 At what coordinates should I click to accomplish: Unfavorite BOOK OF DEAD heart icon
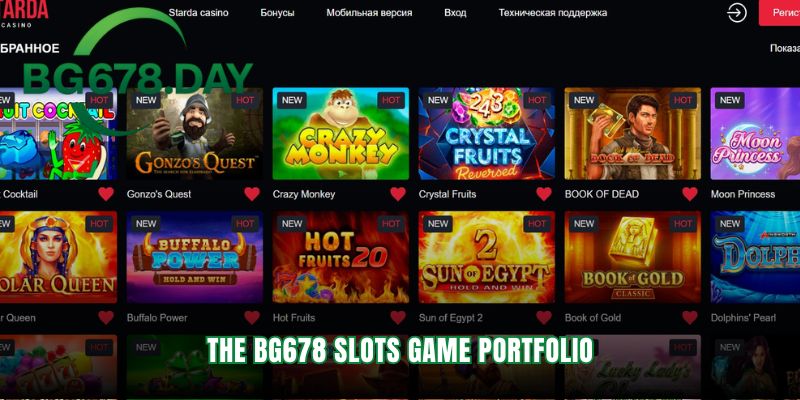pyautogui.click(x=690, y=194)
